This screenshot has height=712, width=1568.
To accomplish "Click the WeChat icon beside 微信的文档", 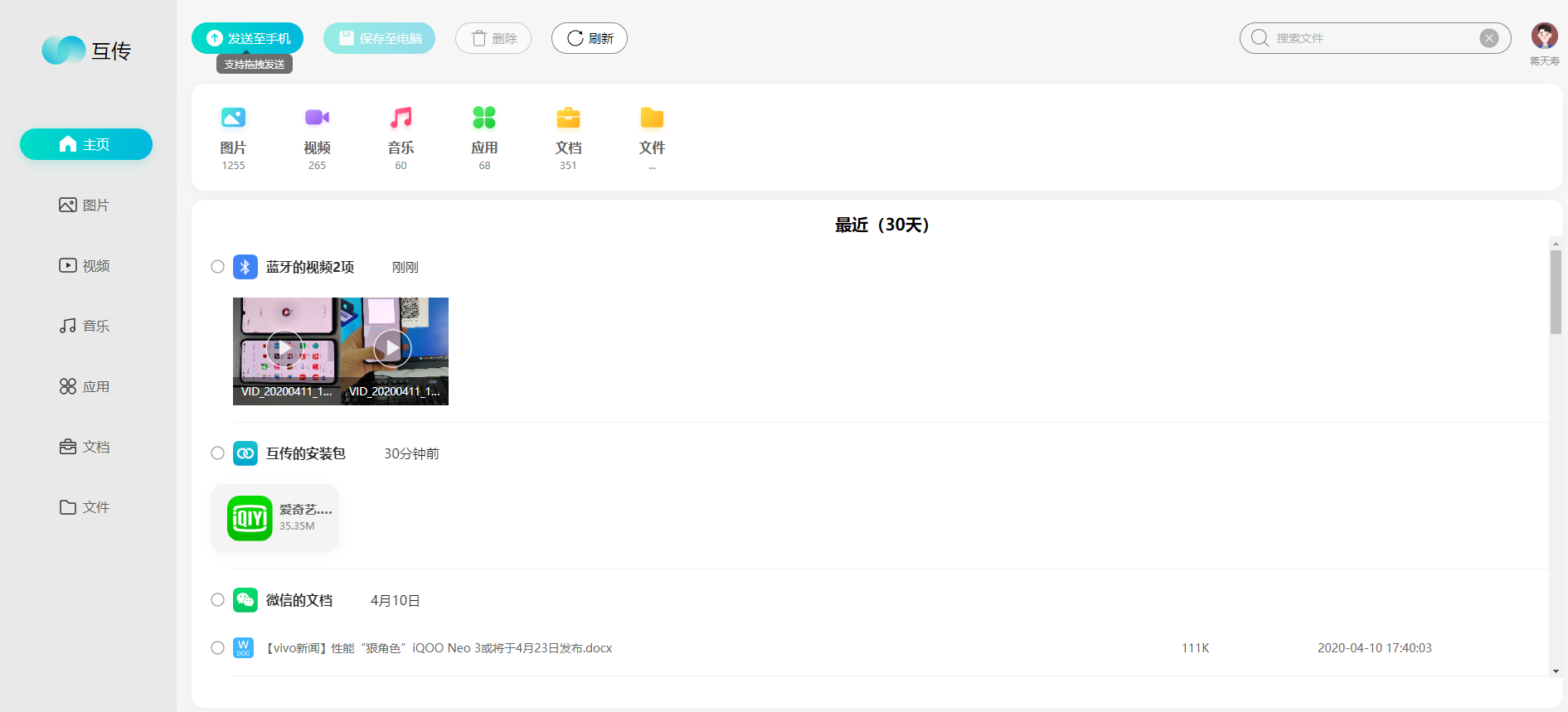I will 245,600.
